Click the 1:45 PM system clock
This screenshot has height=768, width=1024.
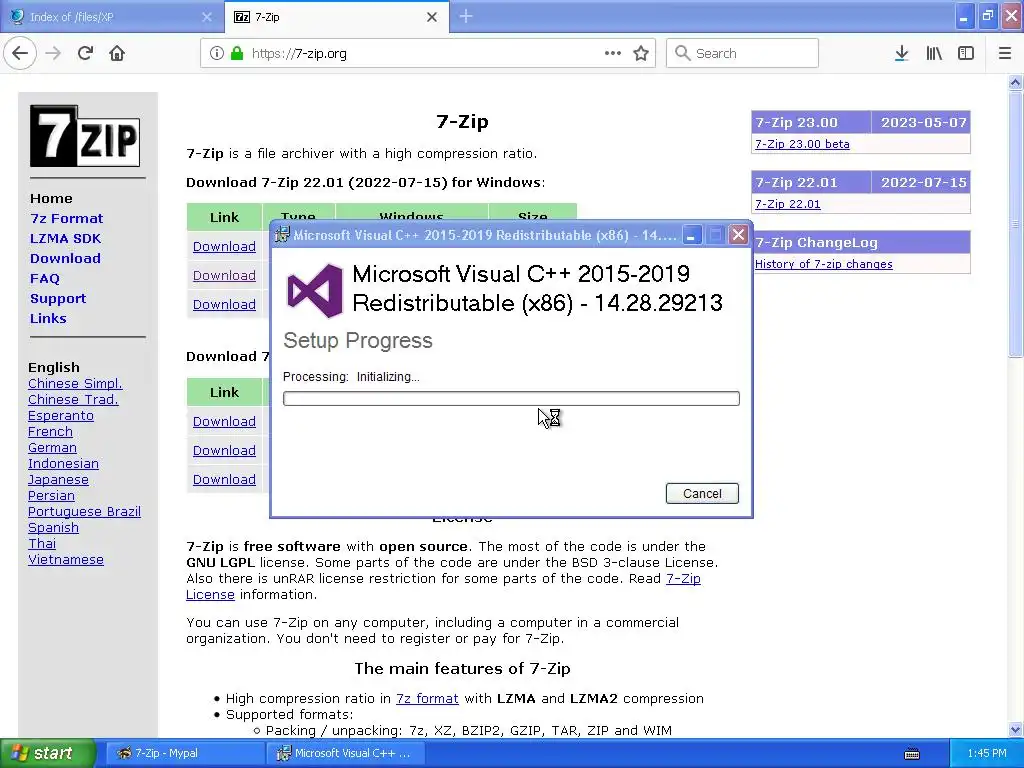coord(987,754)
